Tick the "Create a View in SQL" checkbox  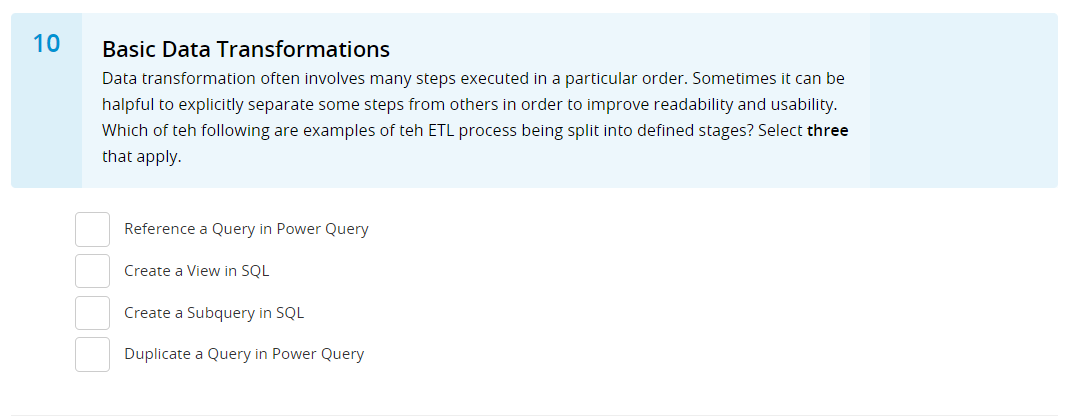point(93,271)
